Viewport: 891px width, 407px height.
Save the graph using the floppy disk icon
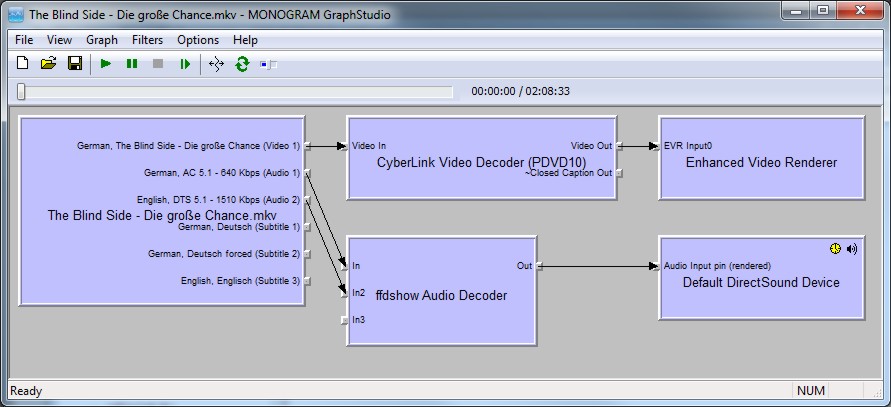click(x=74, y=64)
